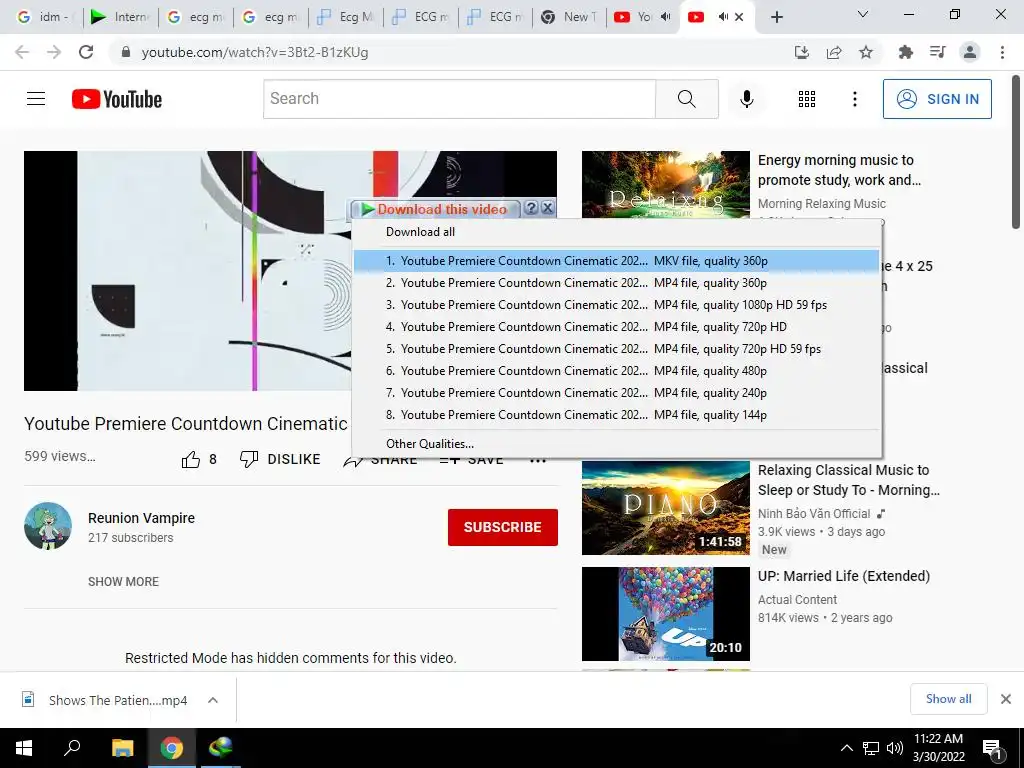Choose item 2 MP4 file, quality 360p
The image size is (1024, 768).
616,283
